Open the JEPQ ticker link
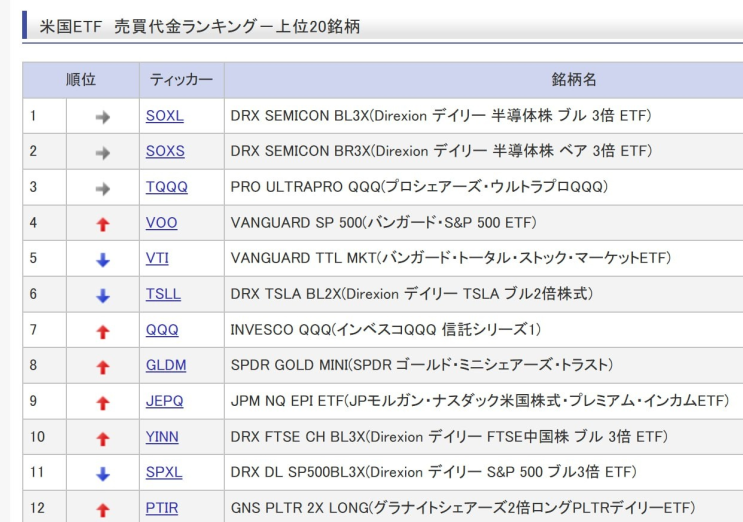743x522 pixels. tap(164, 401)
